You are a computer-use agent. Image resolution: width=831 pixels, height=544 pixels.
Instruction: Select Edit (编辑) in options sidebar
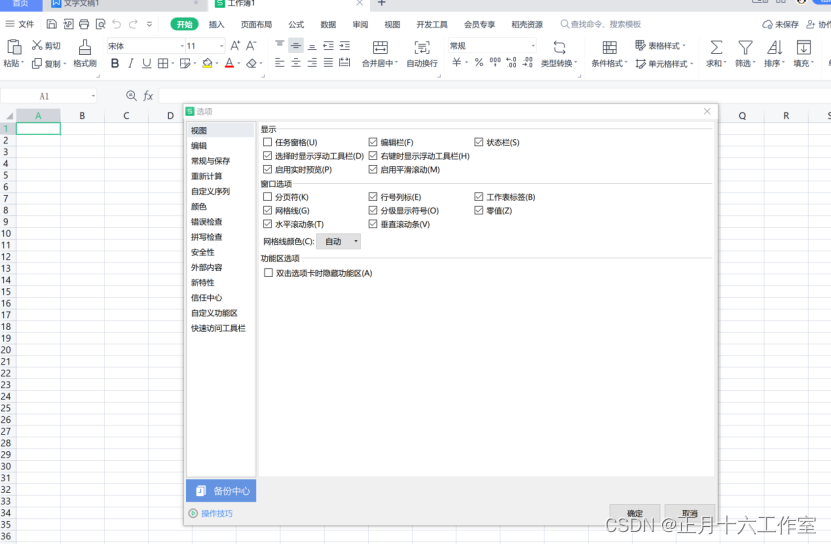220,146
